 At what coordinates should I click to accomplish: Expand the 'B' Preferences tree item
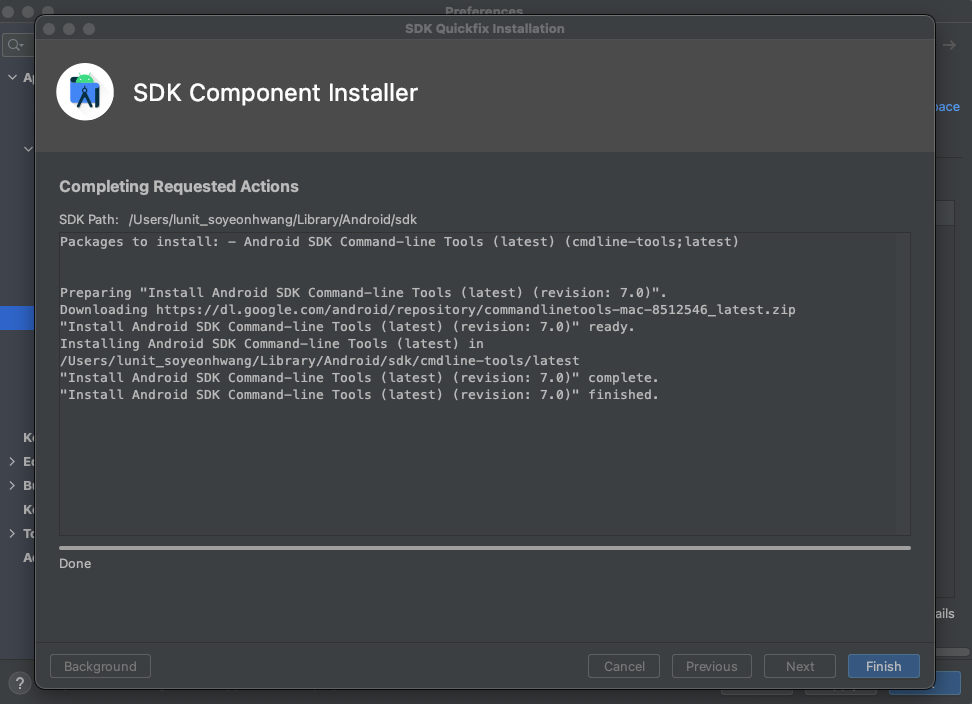[x=12, y=485]
